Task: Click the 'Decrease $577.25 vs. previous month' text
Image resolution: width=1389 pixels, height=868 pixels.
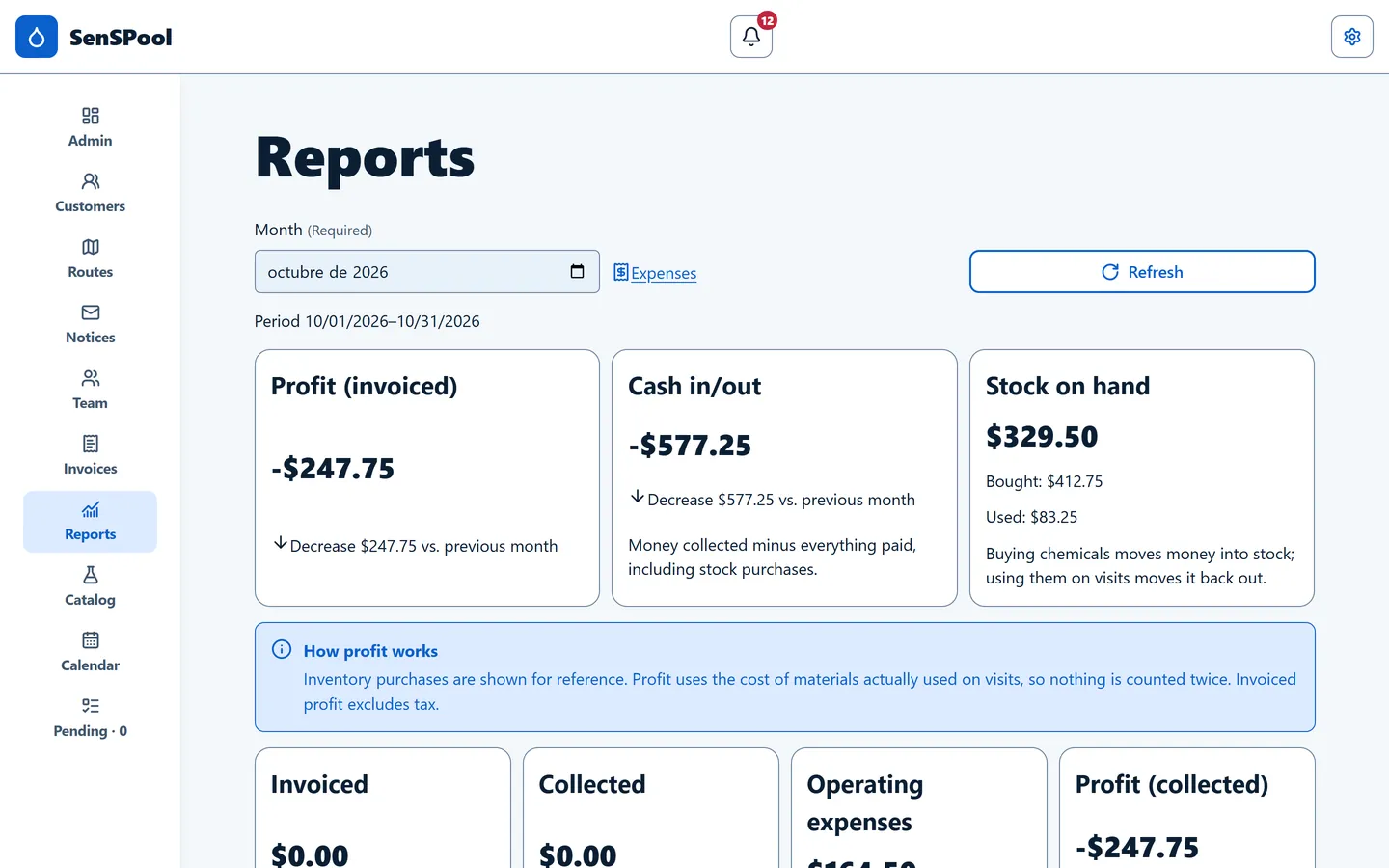Action: point(781,500)
